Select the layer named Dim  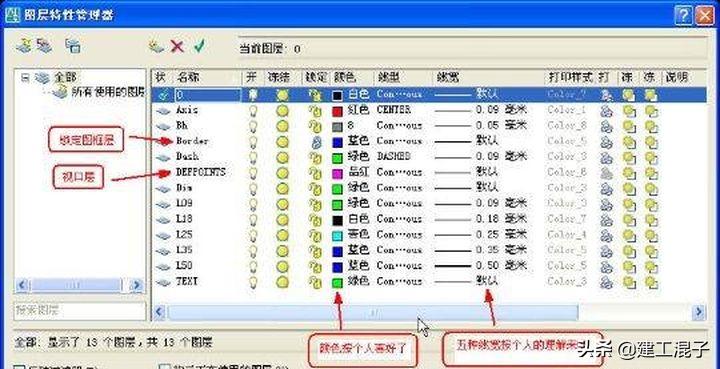[184, 188]
